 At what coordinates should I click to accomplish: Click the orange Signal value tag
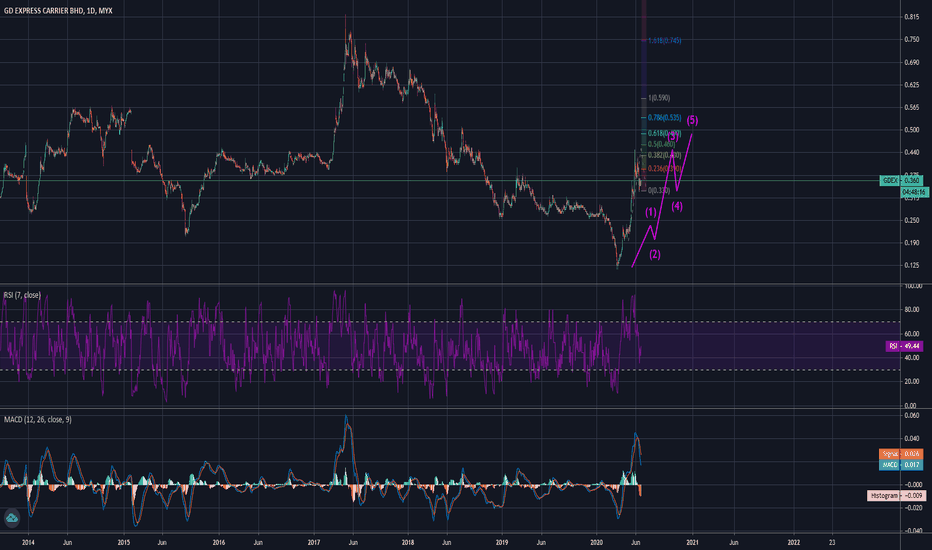point(901,454)
